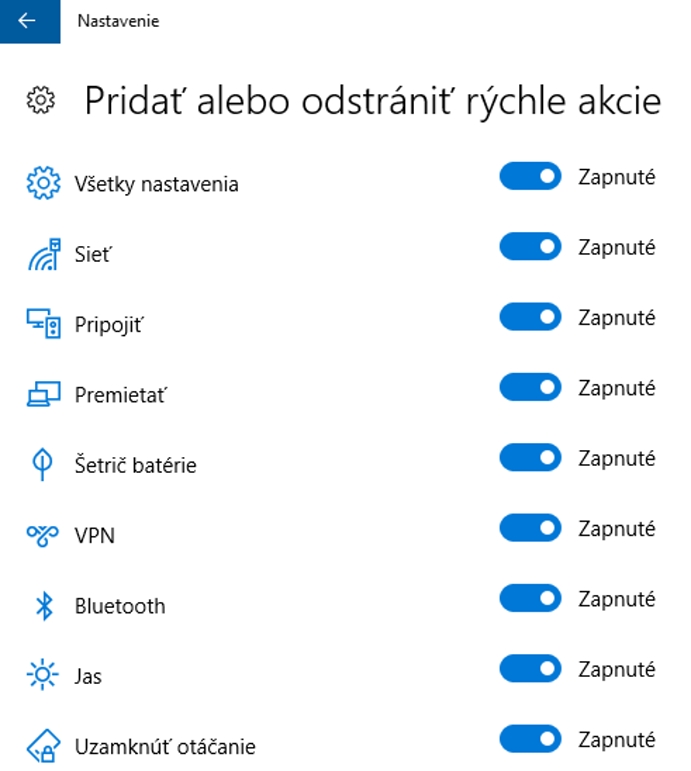Disable the Šetrič batérie switch

(530, 458)
